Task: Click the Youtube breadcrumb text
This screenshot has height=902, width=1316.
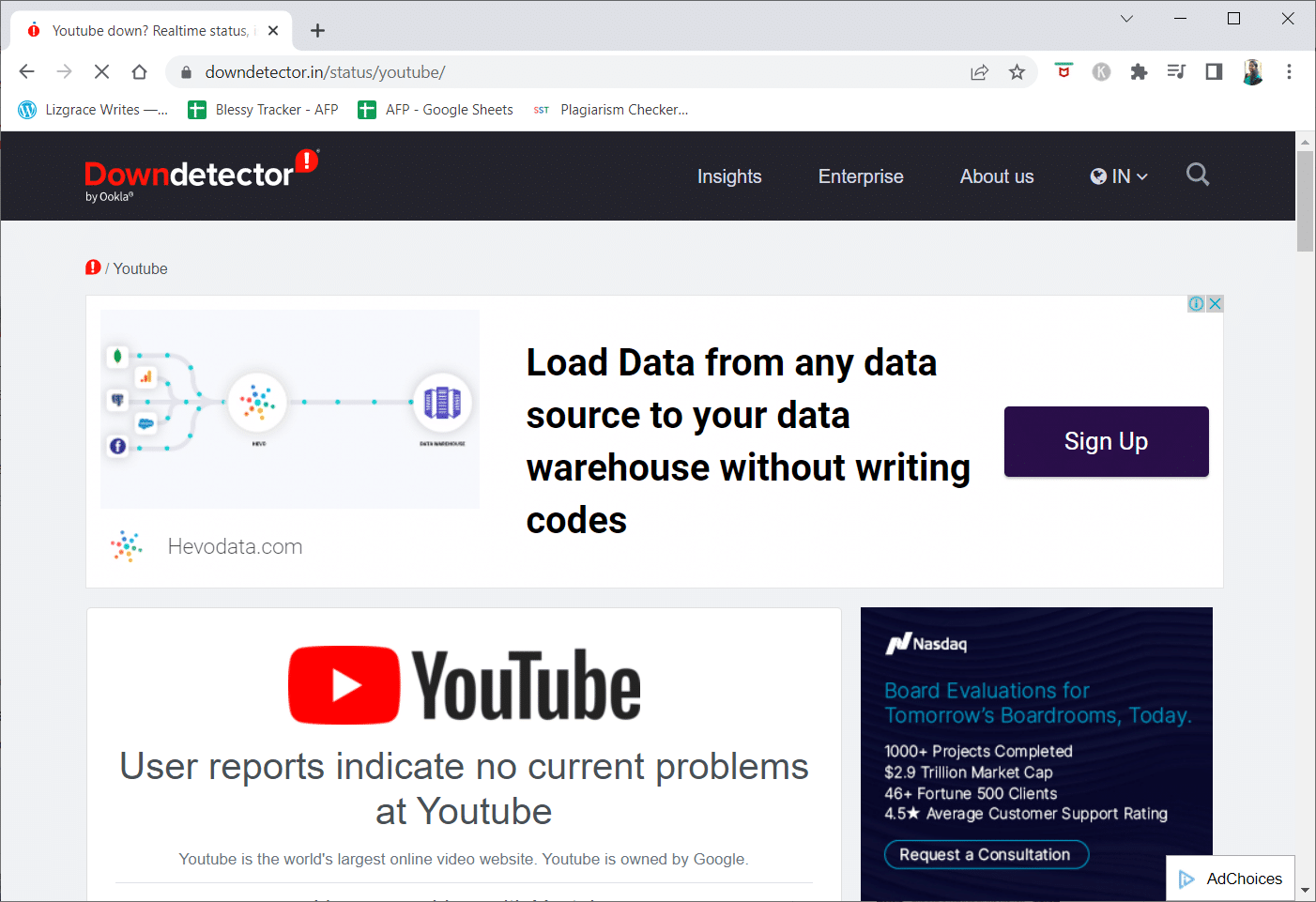Action: [x=141, y=268]
